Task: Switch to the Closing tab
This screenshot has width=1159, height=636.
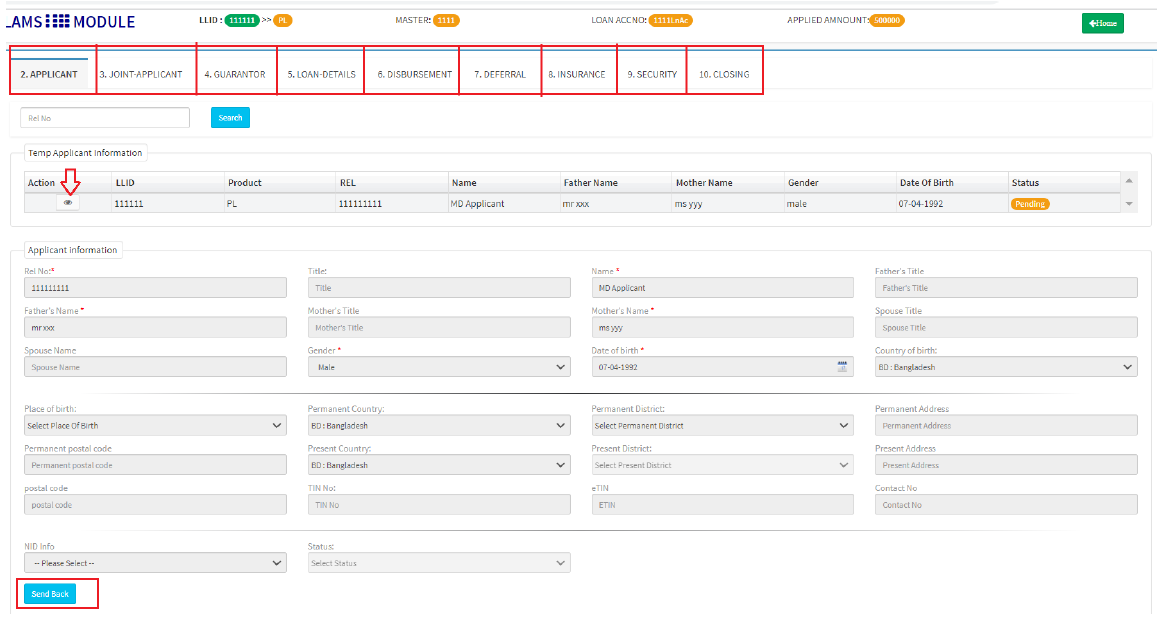Action: coord(724,74)
